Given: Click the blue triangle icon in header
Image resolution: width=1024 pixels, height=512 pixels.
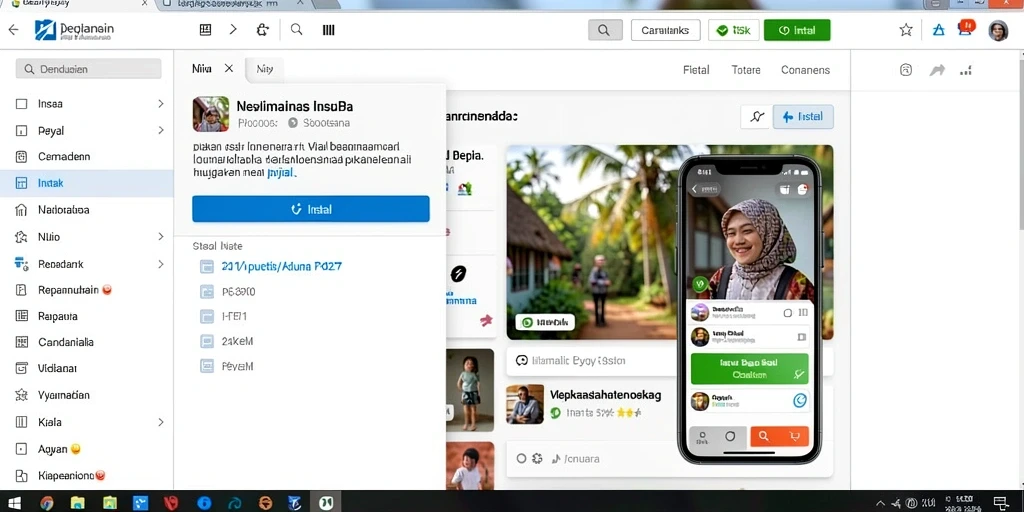Looking at the screenshot, I should 938,29.
